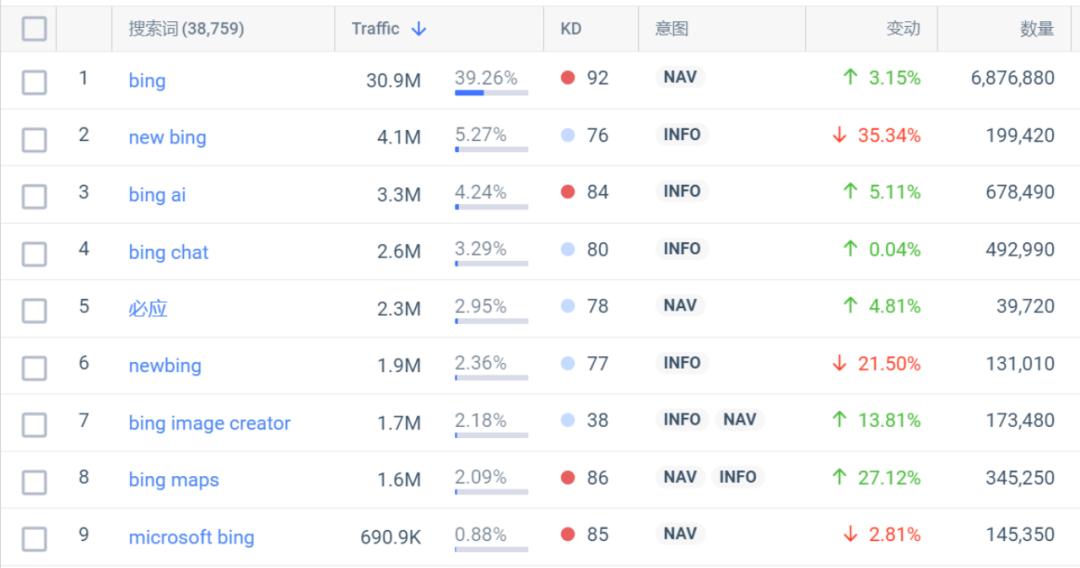This screenshot has height=568, width=1080.
Task: Click the 意图 column header
Action: point(672,29)
